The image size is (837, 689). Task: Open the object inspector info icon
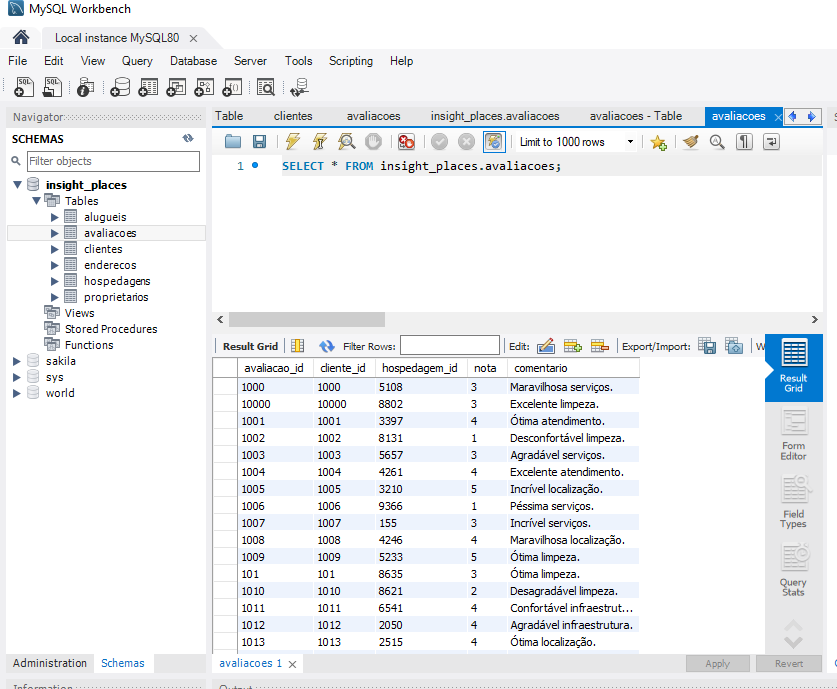point(85,87)
